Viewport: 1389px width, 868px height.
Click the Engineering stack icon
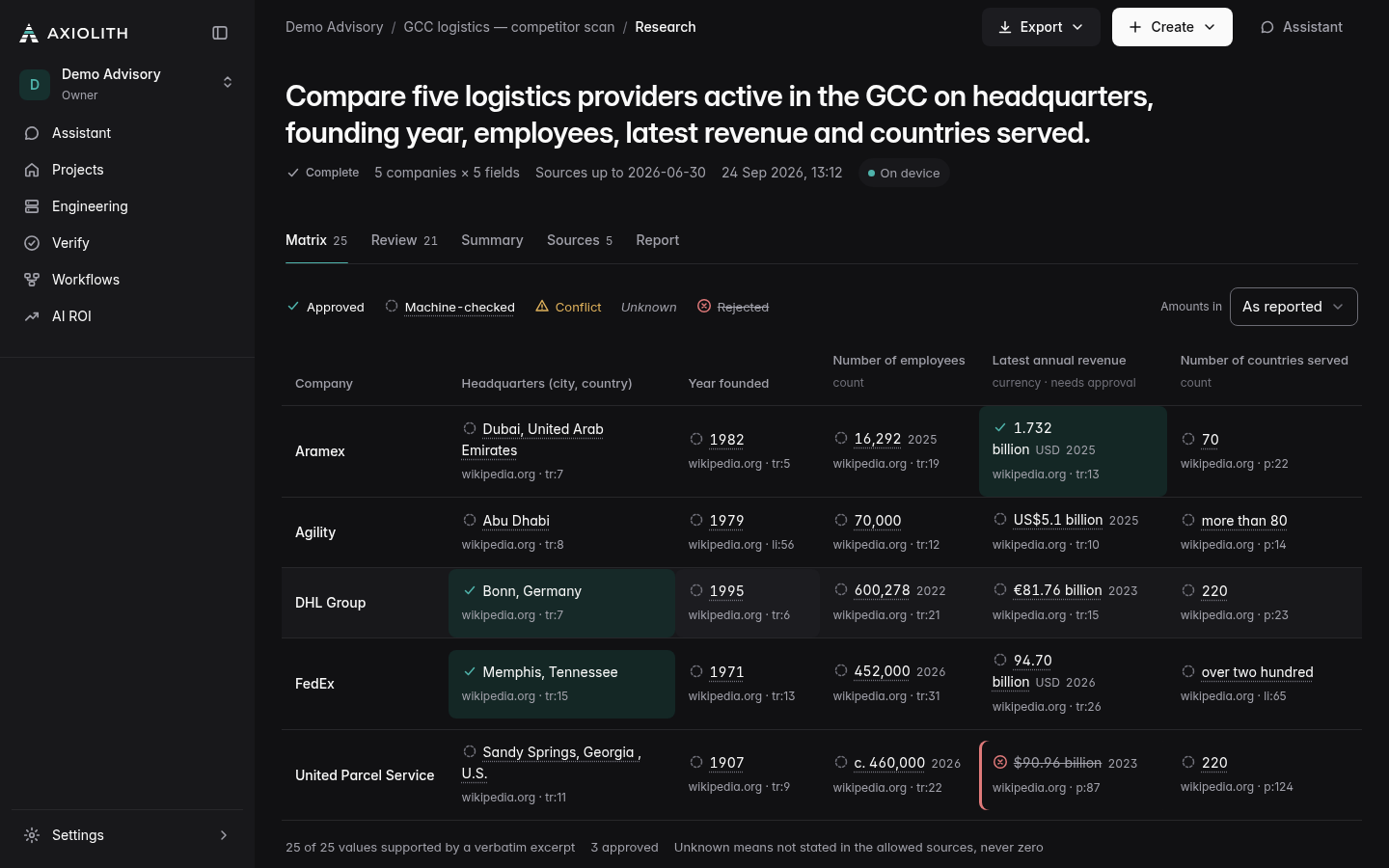[x=32, y=206]
